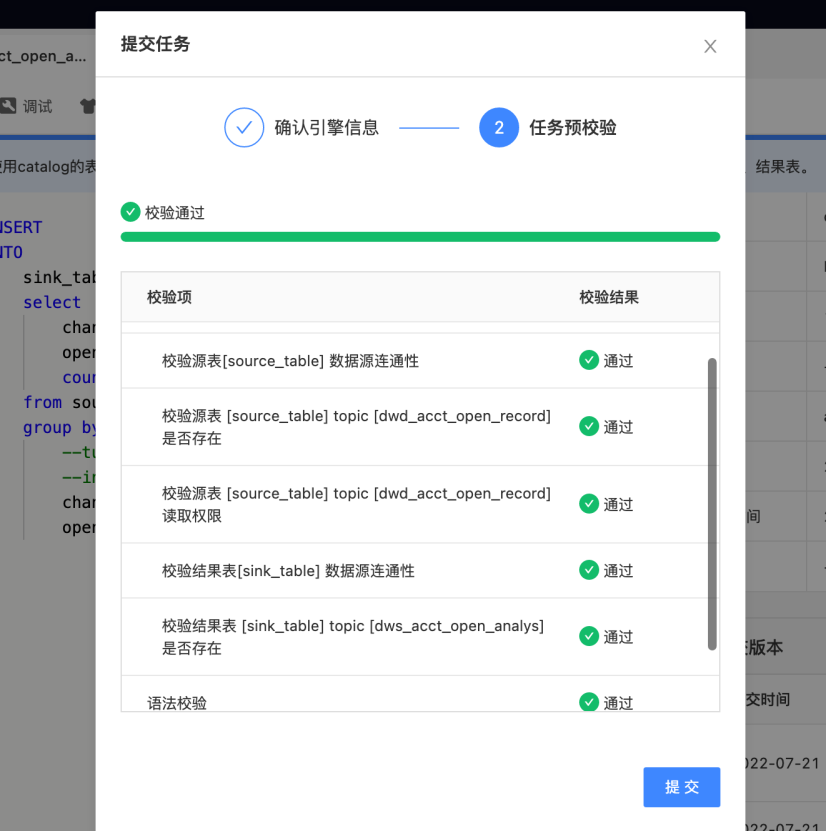Submit the task with 提交 button
This screenshot has height=831, width=826.
pos(681,787)
